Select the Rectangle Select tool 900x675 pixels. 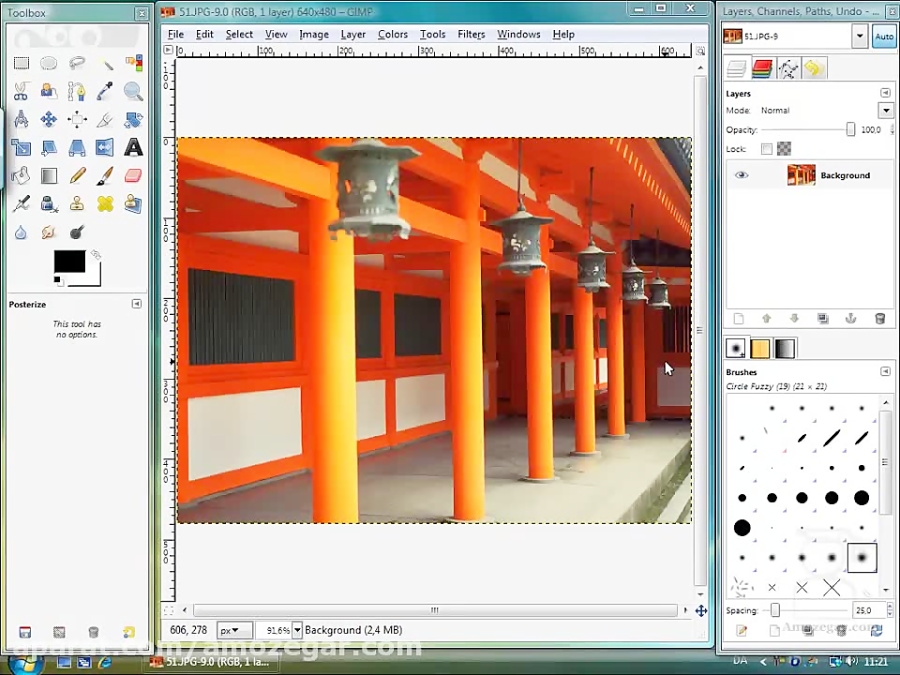coord(21,63)
